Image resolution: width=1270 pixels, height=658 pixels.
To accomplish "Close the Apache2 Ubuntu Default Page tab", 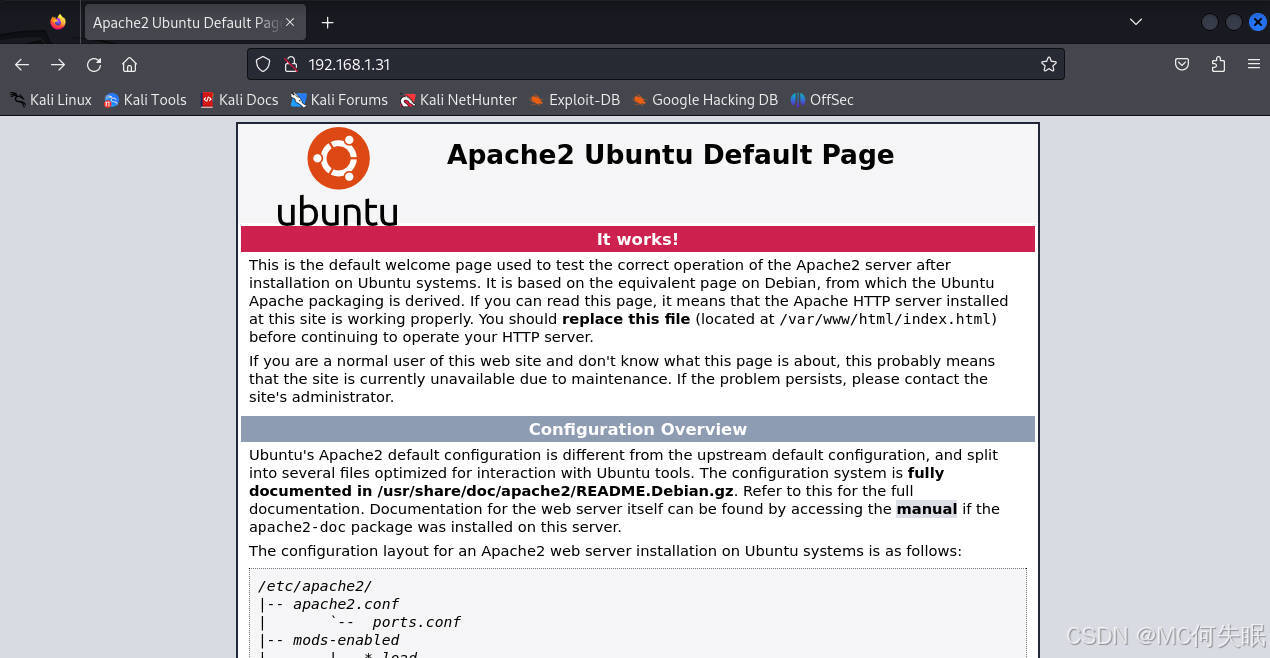I will [290, 22].
